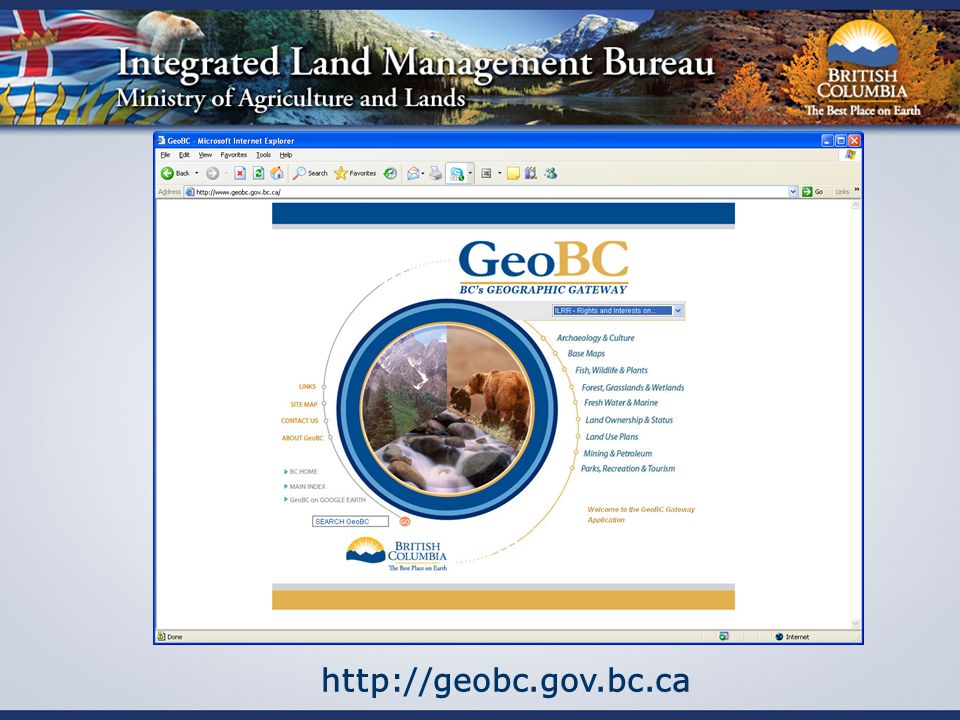Expand the Back button history arrow

pyautogui.click(x=197, y=173)
